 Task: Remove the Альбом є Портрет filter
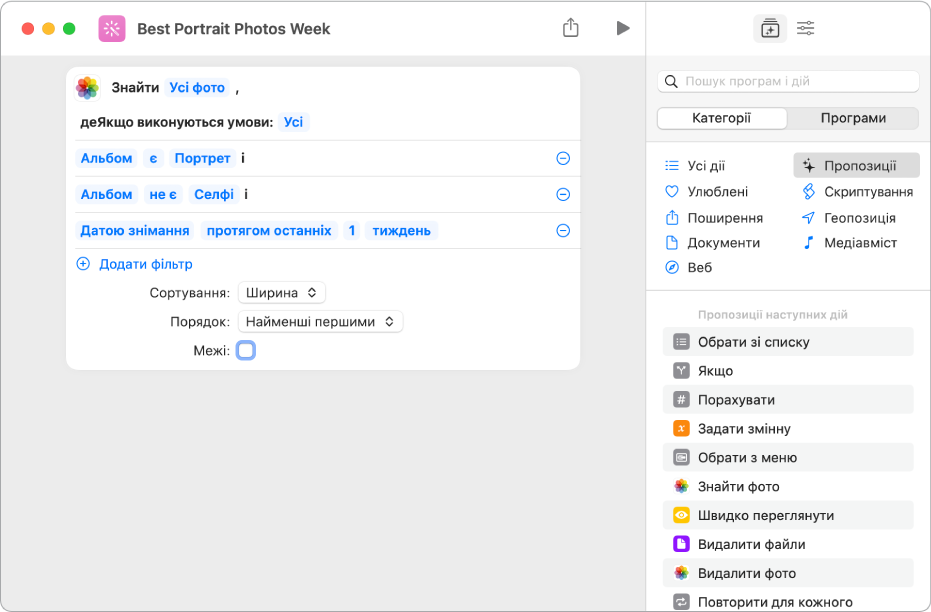(x=563, y=159)
